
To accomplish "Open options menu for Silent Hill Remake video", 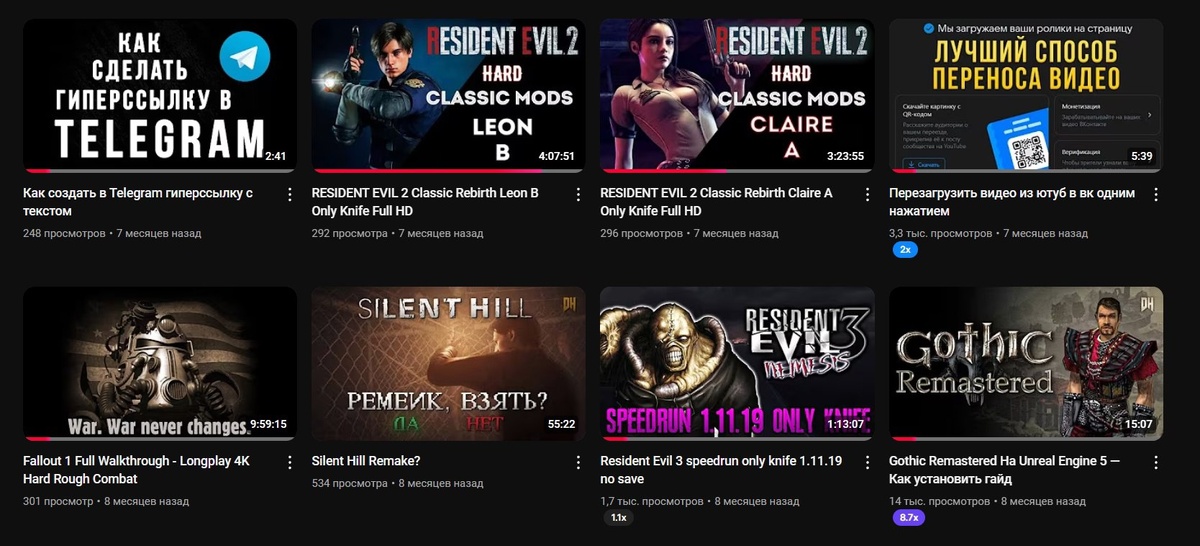I will coord(578,462).
